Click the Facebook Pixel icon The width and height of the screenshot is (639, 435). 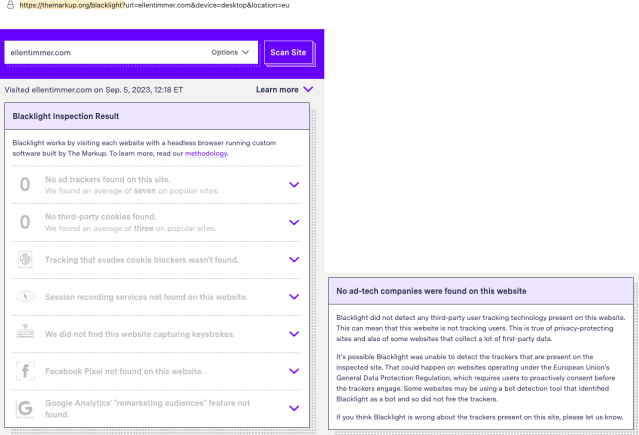25,371
